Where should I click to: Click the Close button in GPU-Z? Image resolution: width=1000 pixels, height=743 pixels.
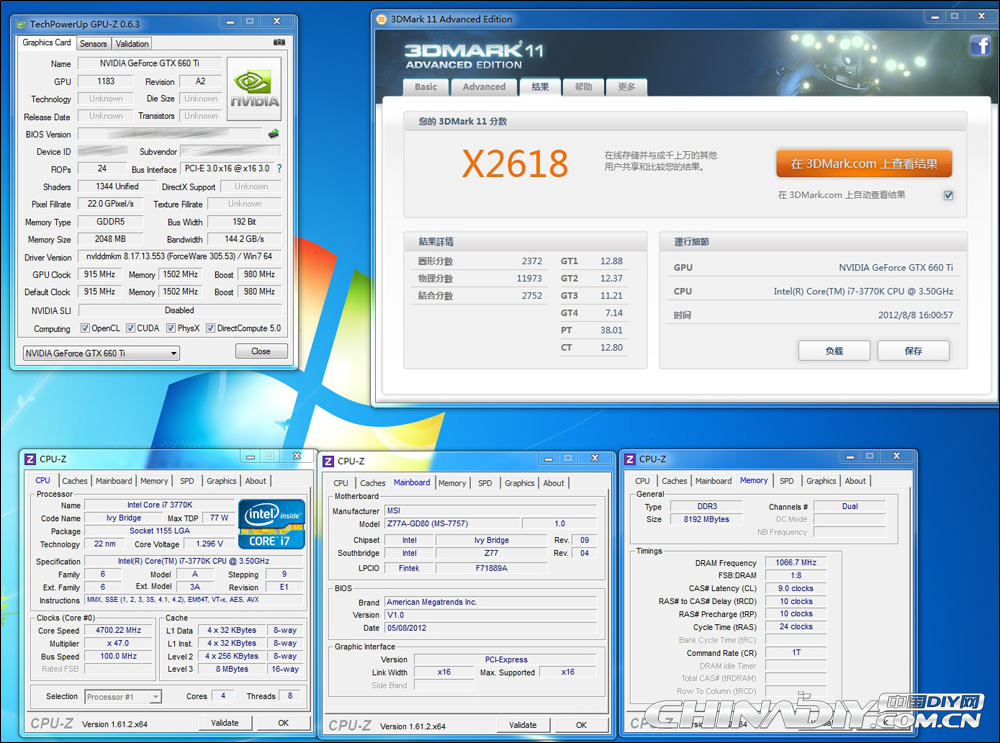(x=261, y=351)
